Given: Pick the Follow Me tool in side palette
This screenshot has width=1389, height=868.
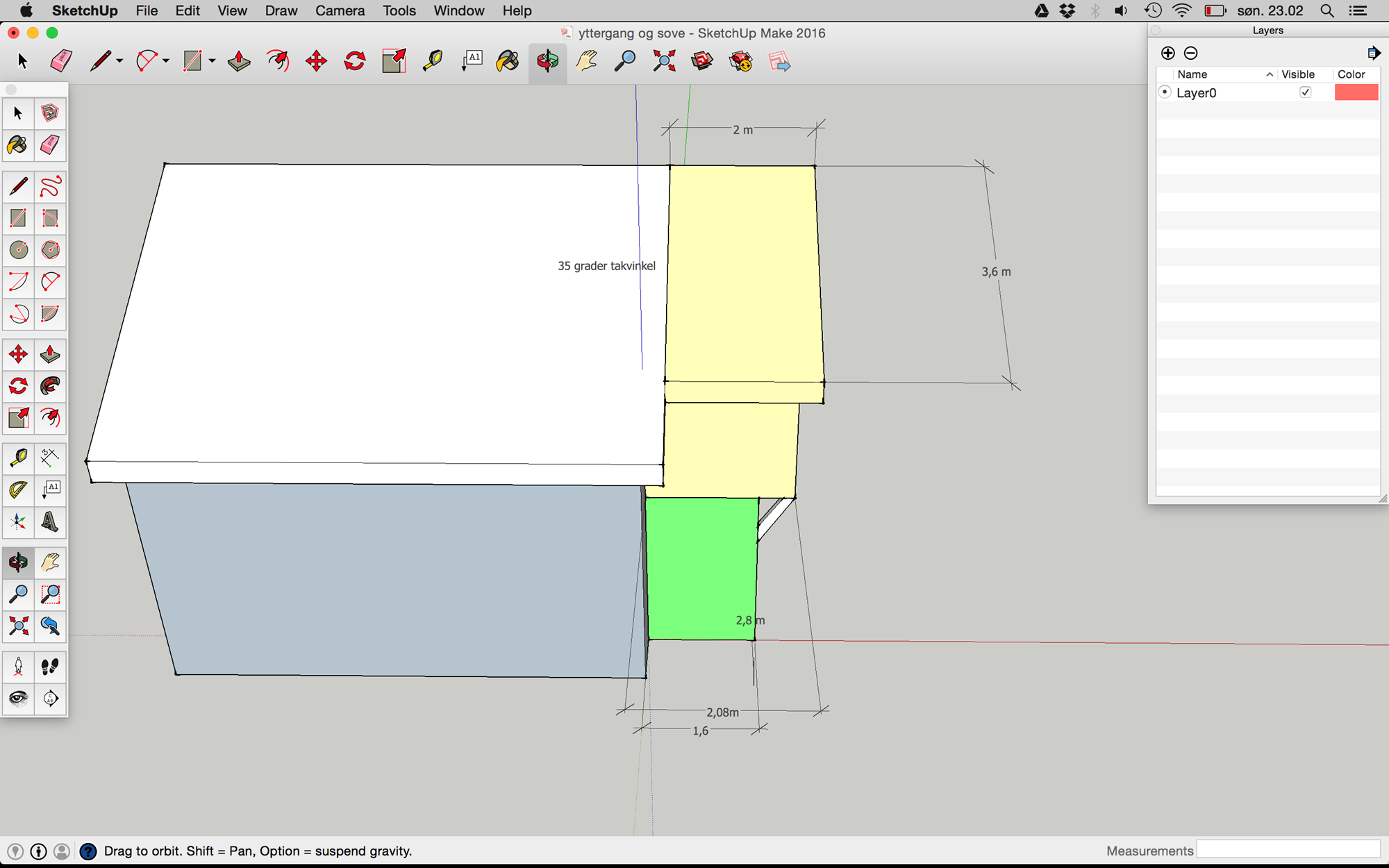Looking at the screenshot, I should (50, 385).
